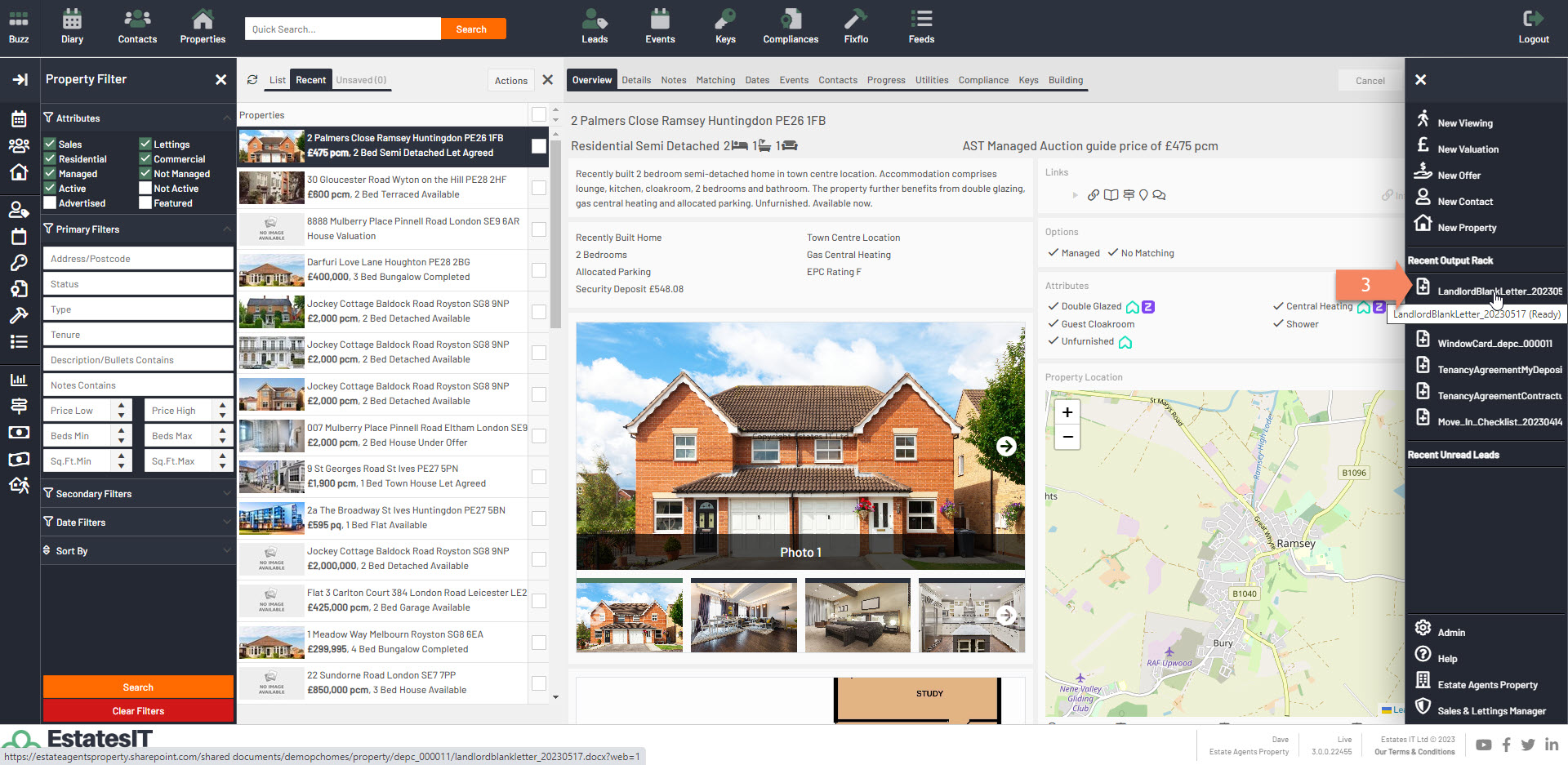Image resolution: width=1568 pixels, height=765 pixels.
Task: Expand the Sort By section
Action: coord(137,551)
